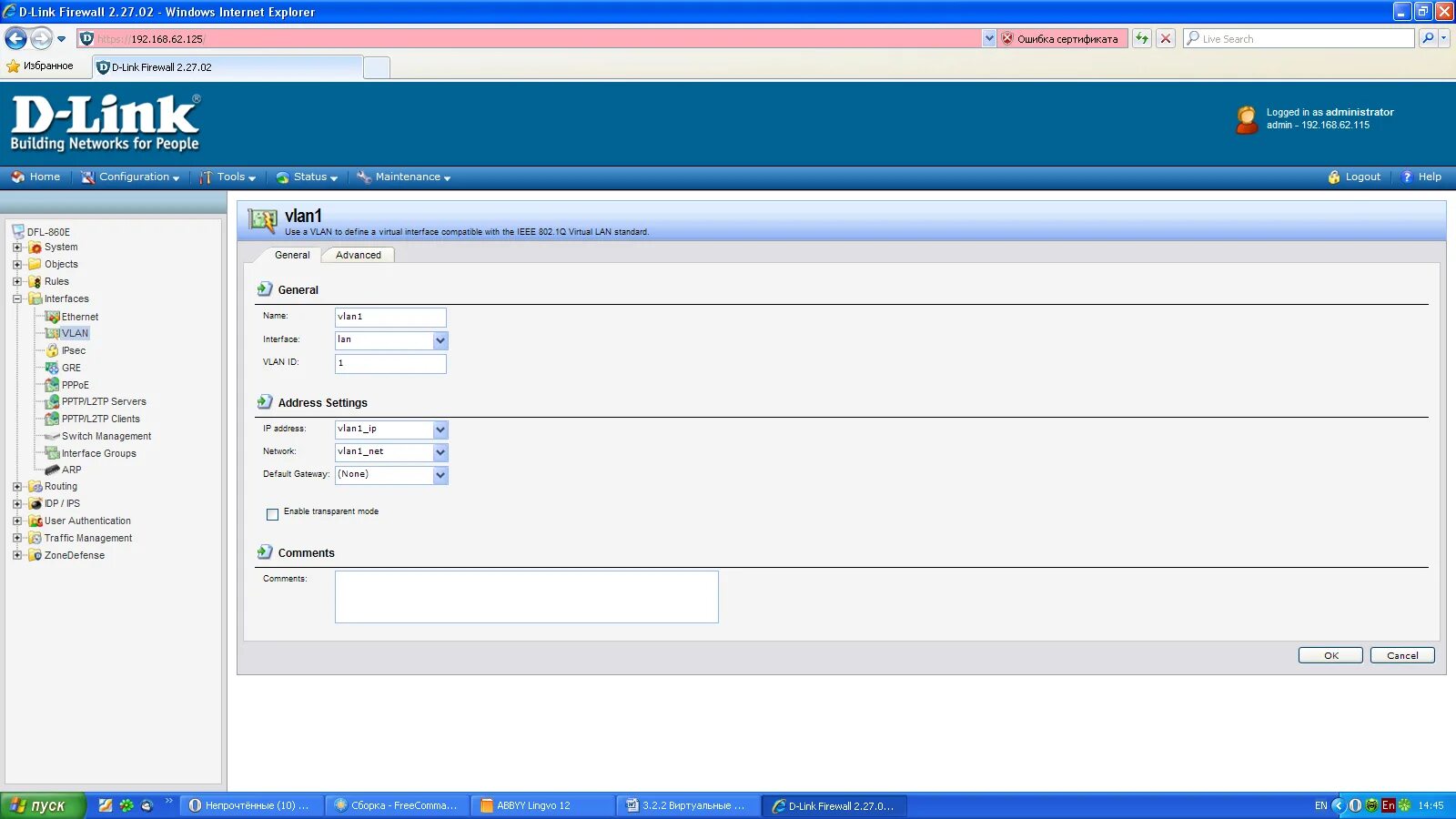
Task: Click the Live Search input box
Action: point(1299,38)
